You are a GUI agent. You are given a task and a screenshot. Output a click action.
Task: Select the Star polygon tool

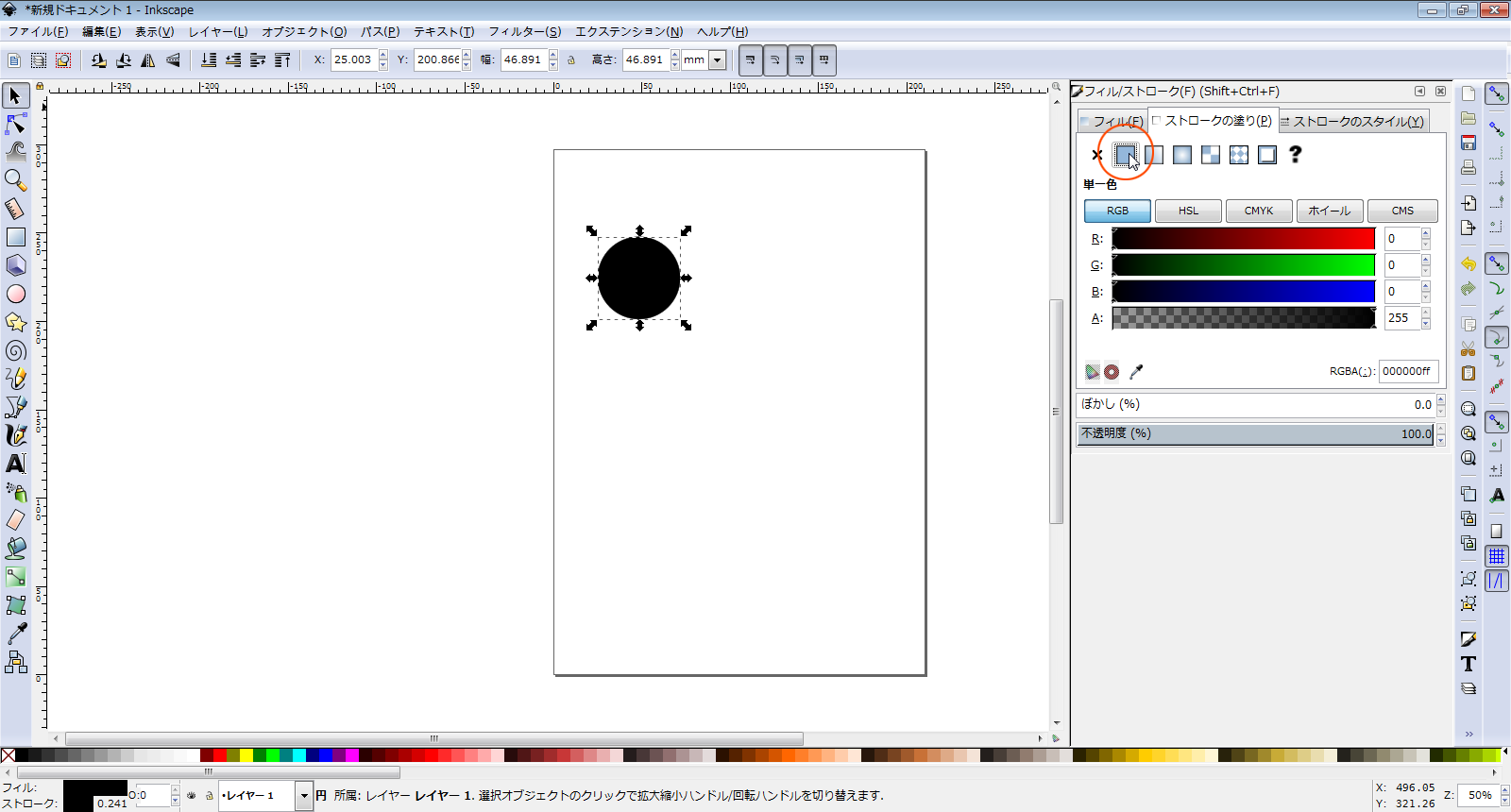point(15,322)
